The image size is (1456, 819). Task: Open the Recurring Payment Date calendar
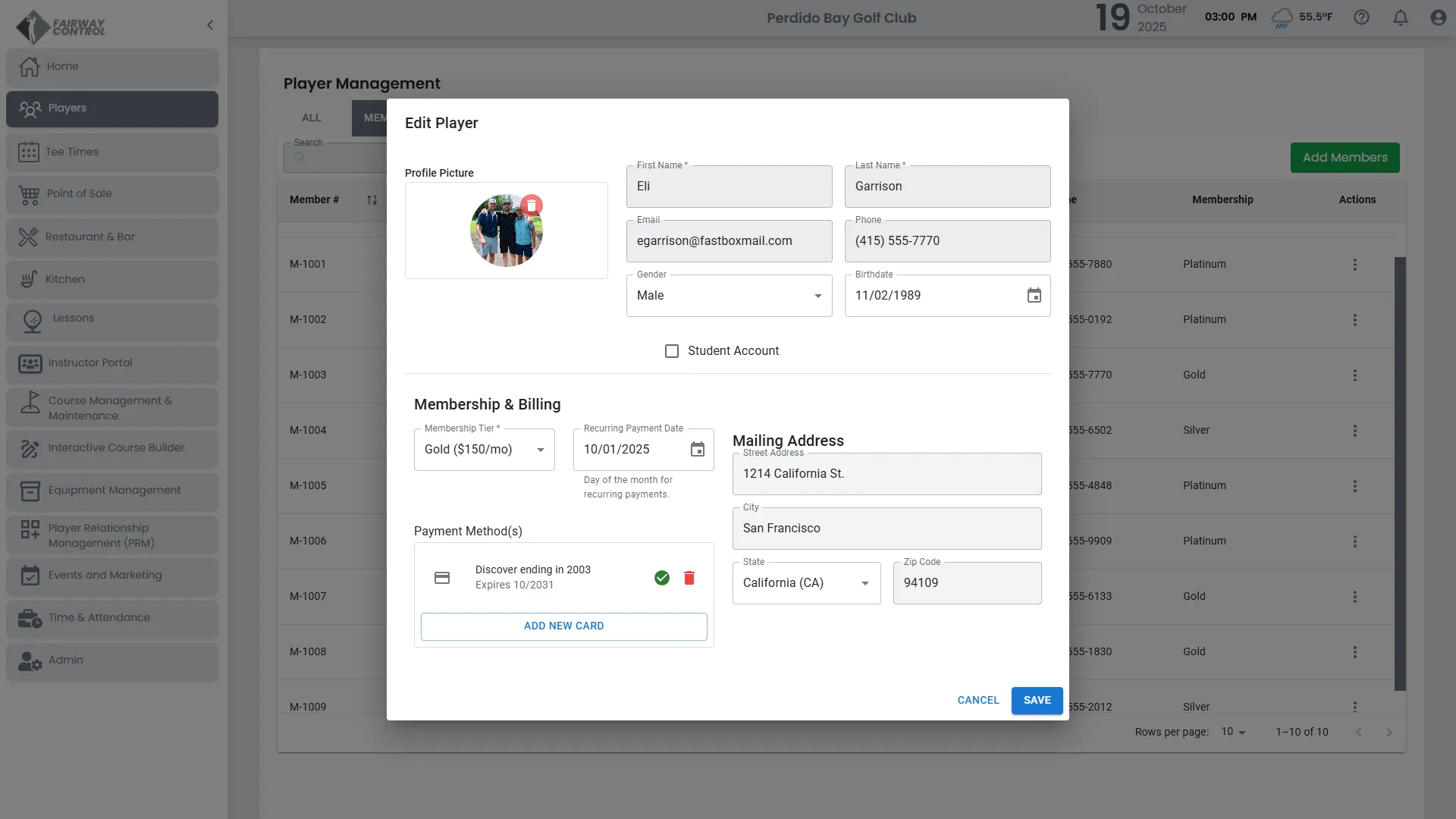pyautogui.click(x=697, y=450)
